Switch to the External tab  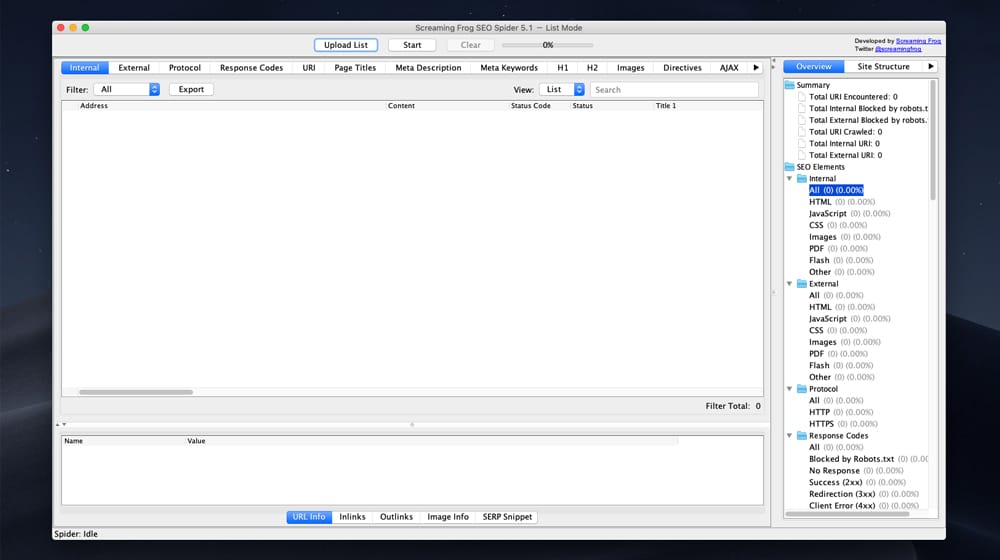(134, 68)
